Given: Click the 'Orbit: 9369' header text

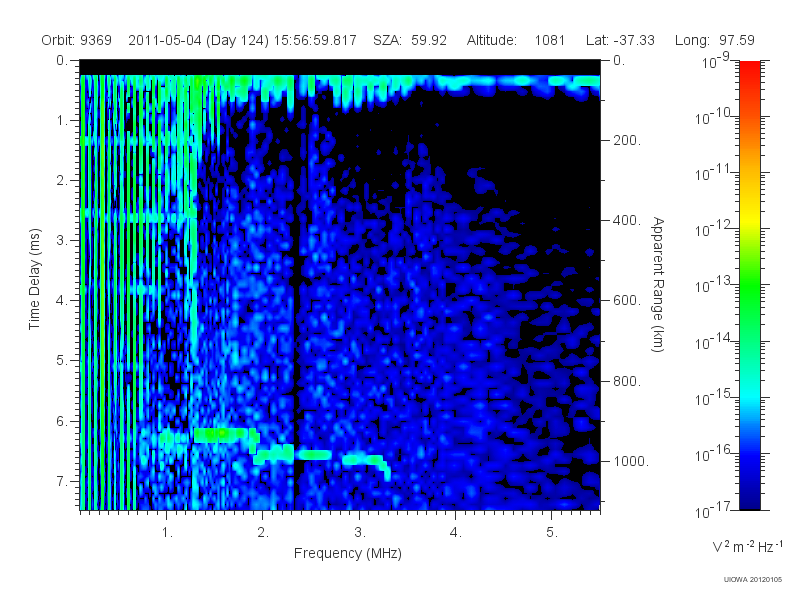Looking at the screenshot, I should click(x=77, y=40).
